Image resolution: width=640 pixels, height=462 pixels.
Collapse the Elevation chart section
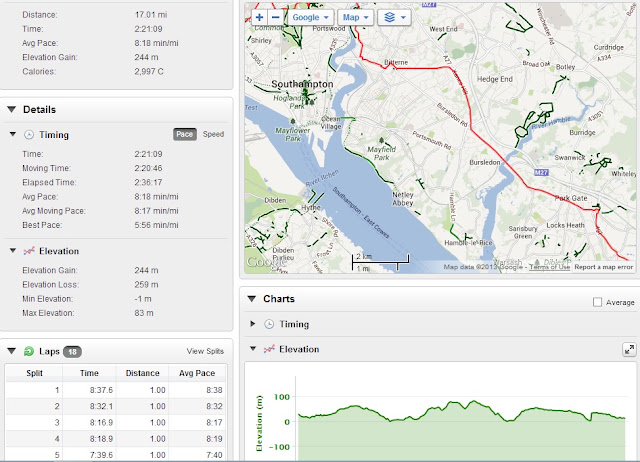pos(253,349)
